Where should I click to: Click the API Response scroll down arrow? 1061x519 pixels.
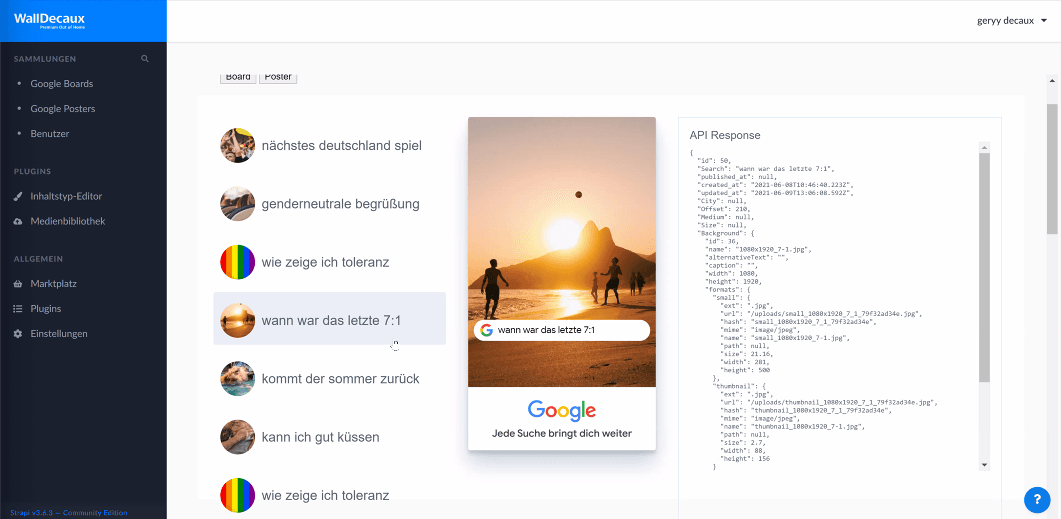tap(985, 465)
